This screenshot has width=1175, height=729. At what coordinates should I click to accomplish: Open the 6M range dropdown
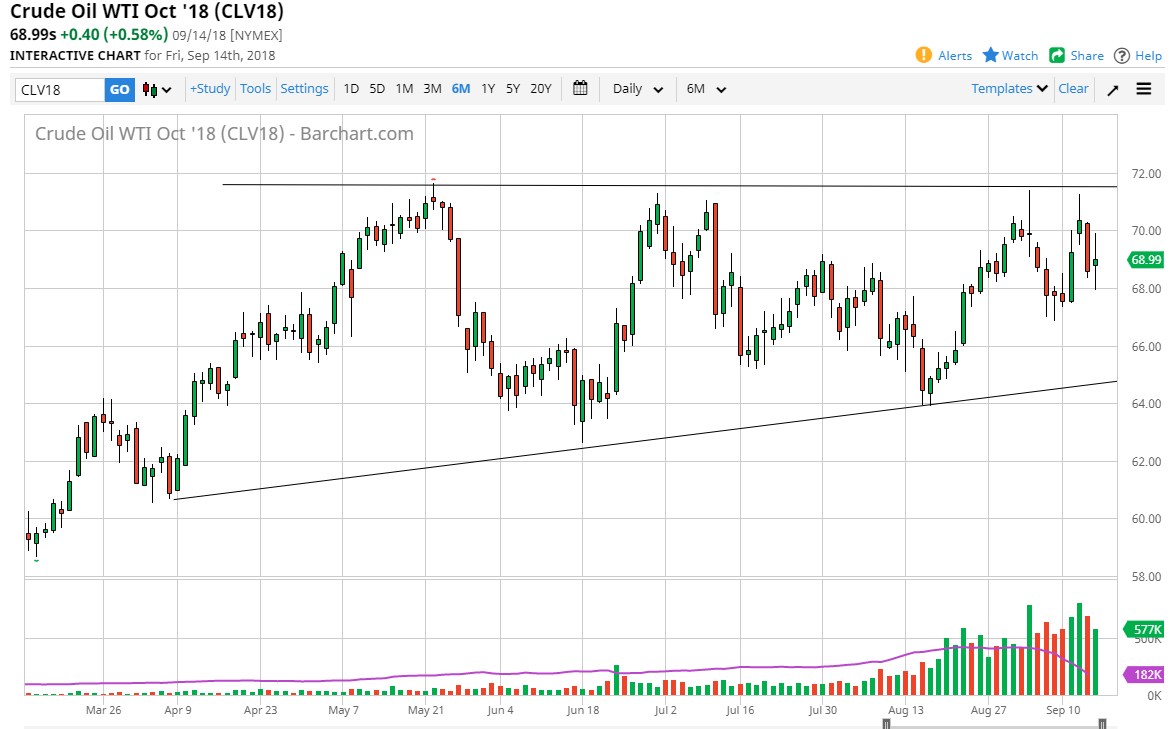tap(705, 89)
